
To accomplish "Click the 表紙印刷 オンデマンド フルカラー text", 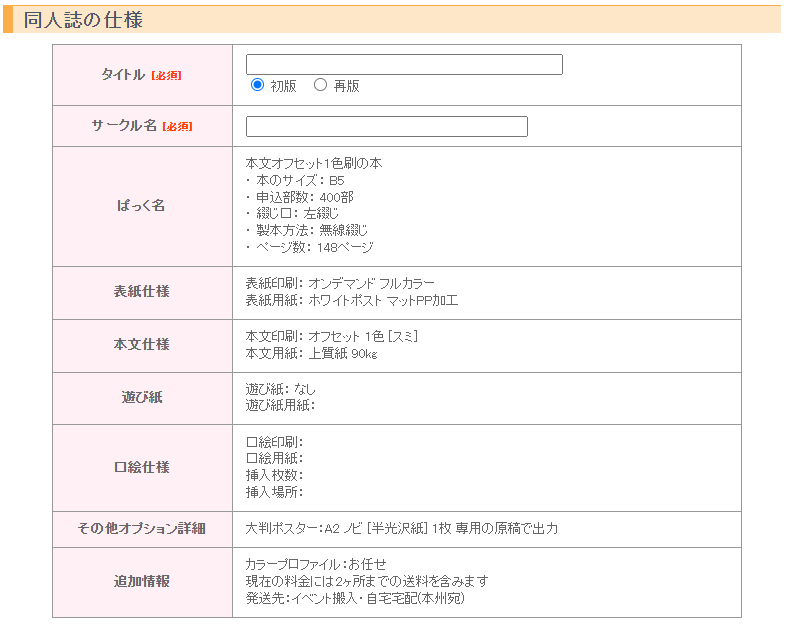I will pyautogui.click(x=340, y=283).
